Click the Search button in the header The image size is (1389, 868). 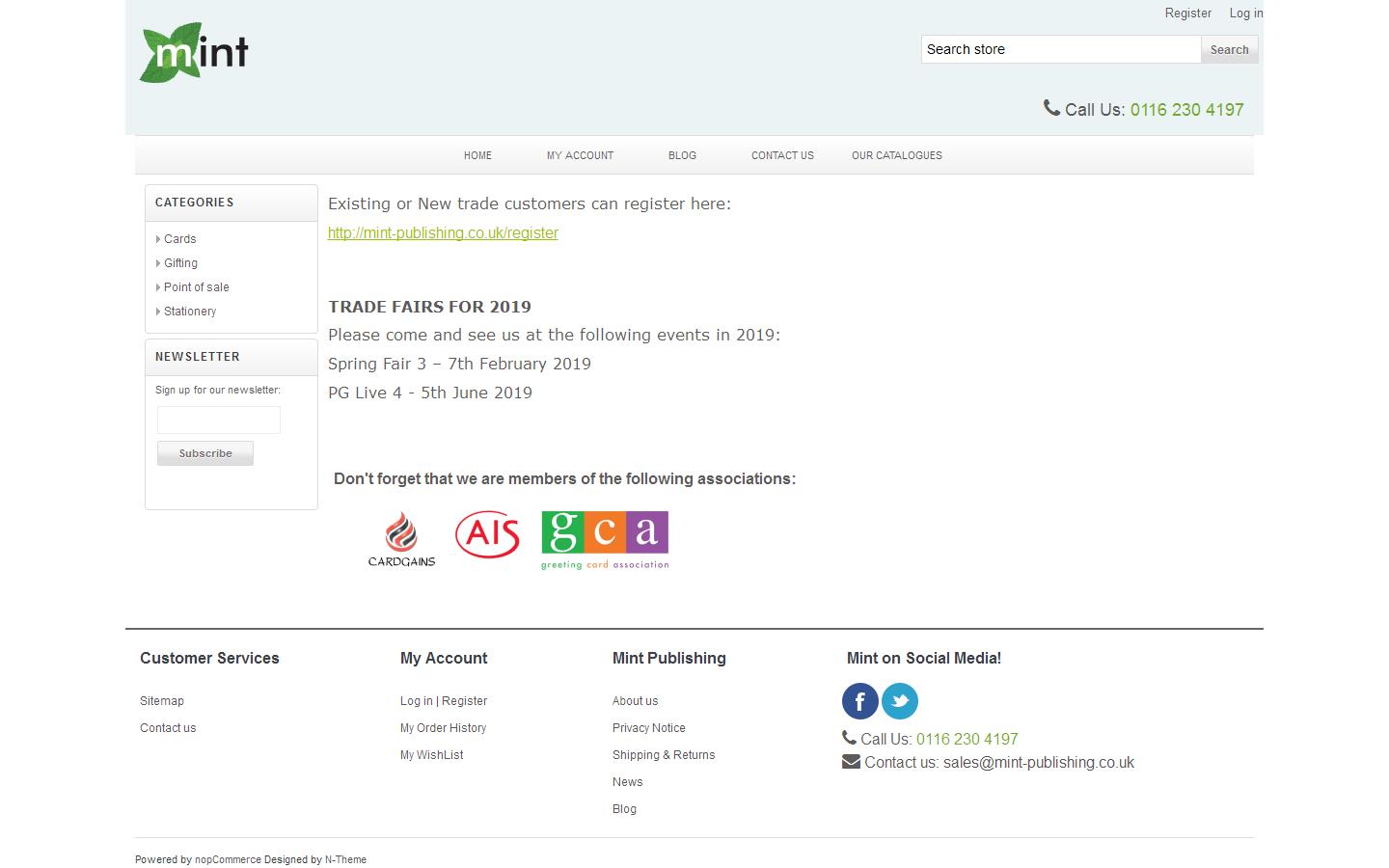click(1229, 49)
